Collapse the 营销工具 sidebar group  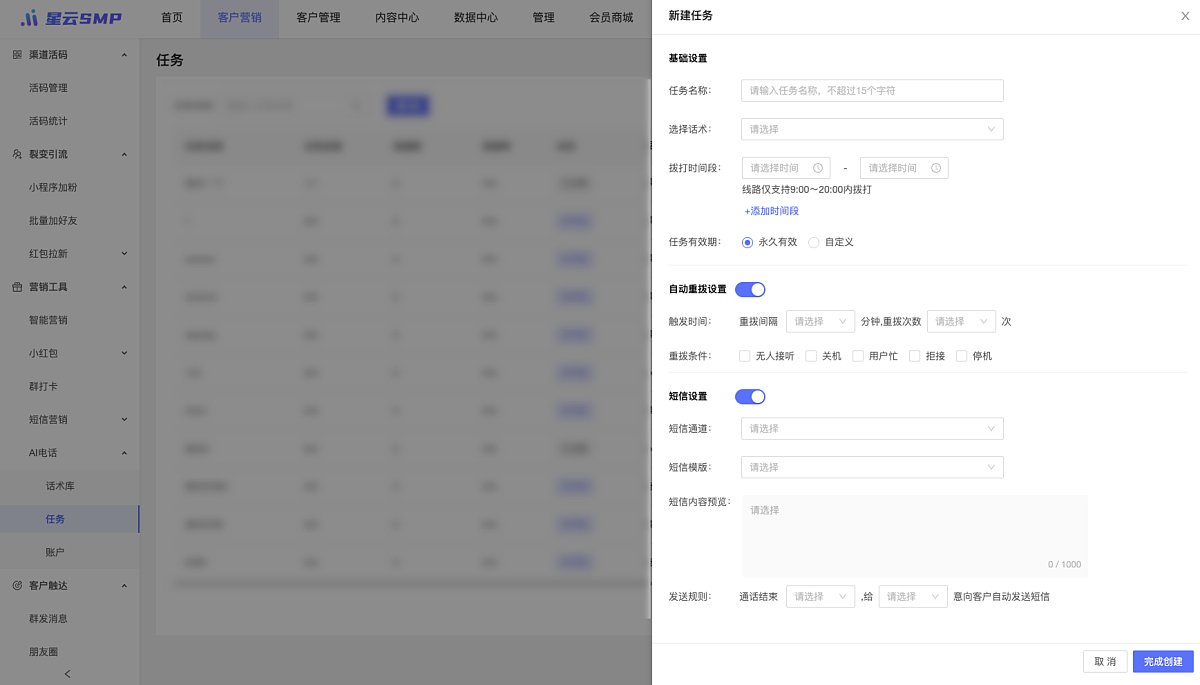pyautogui.click(x=124, y=287)
